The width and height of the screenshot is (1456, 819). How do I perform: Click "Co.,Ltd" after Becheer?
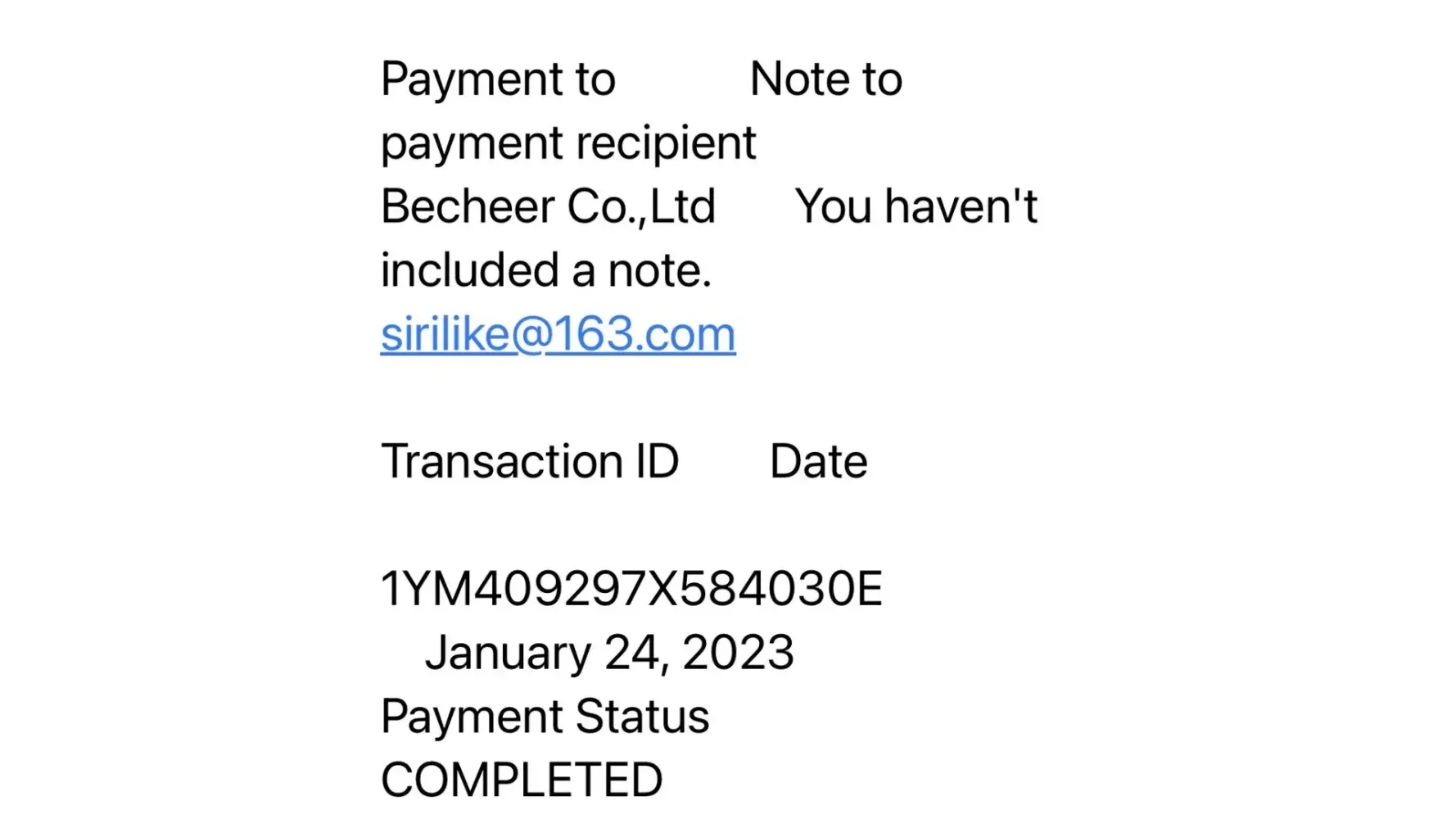pos(641,206)
